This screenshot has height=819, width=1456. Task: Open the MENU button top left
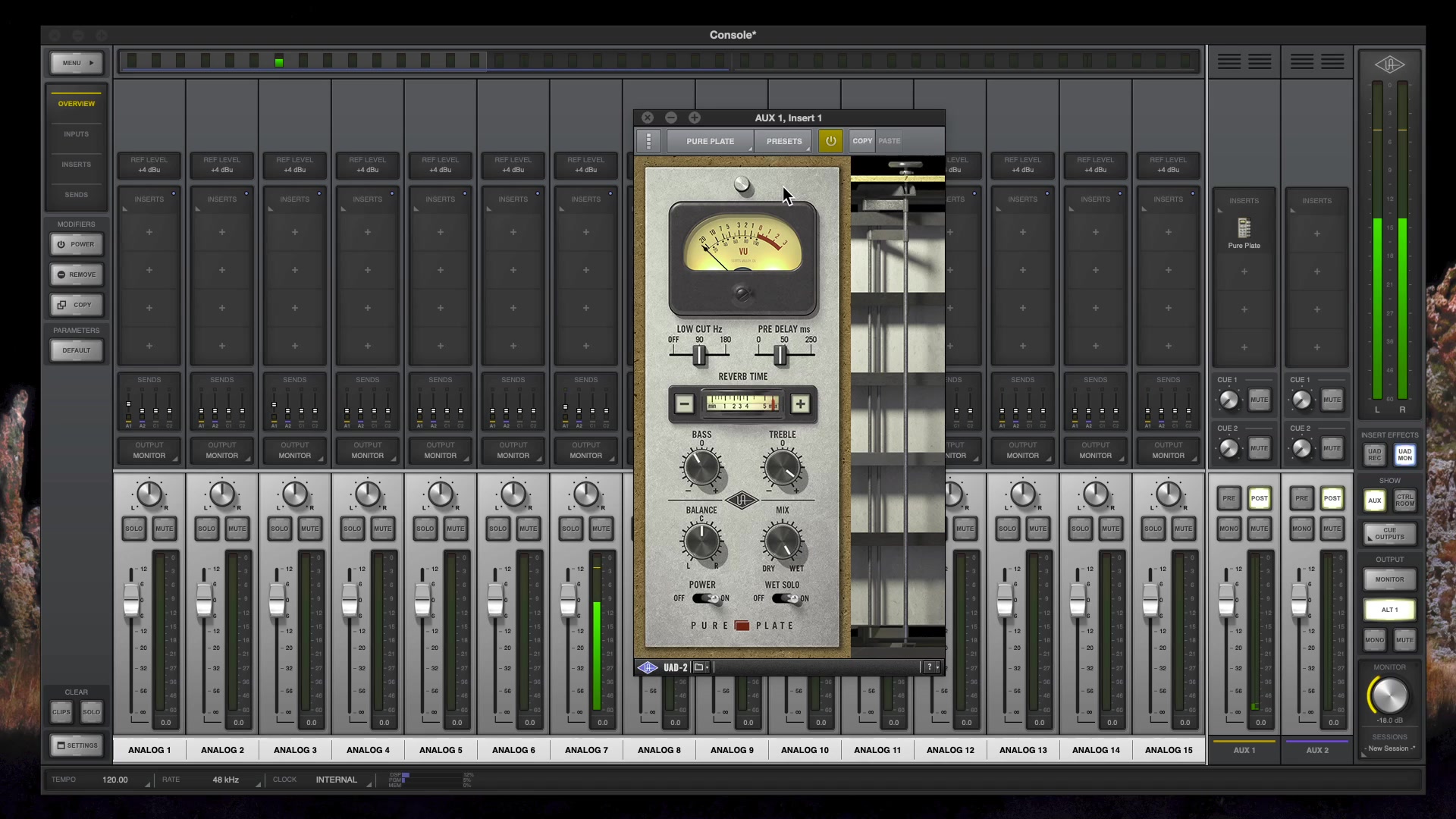point(76,62)
